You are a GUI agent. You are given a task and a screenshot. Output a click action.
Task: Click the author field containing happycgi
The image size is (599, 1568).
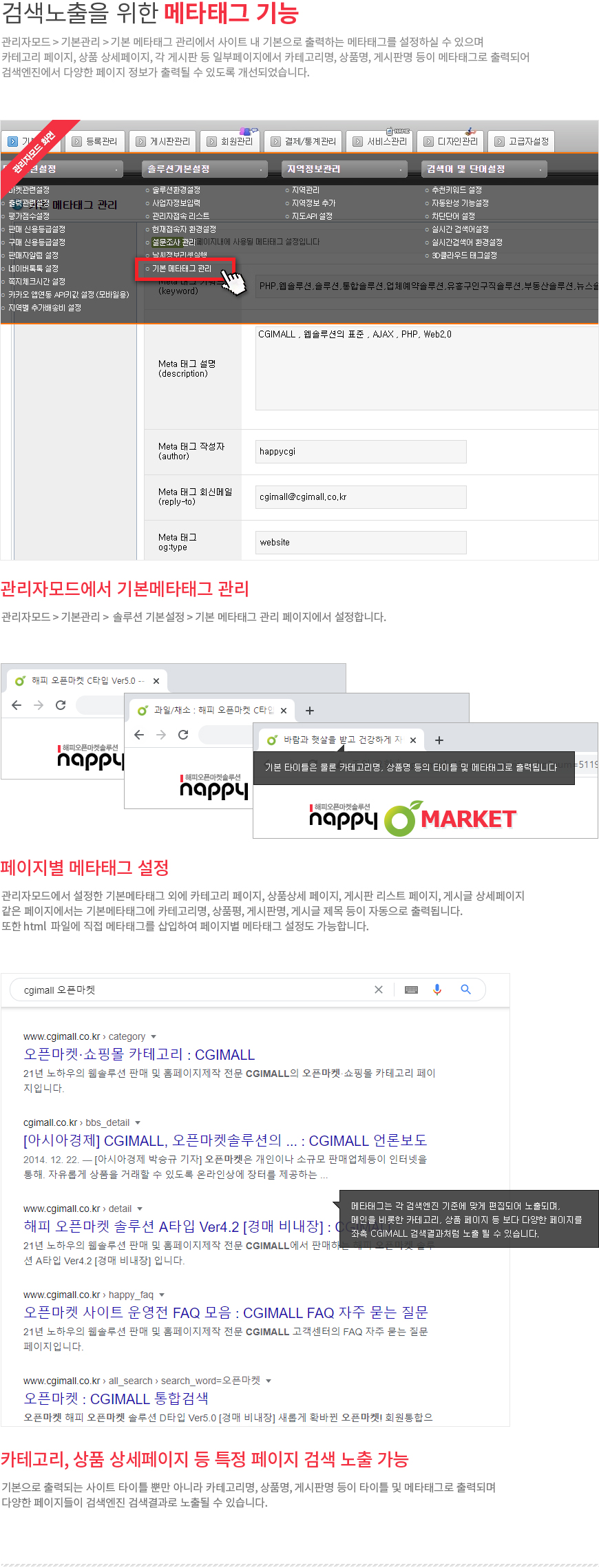(361, 452)
